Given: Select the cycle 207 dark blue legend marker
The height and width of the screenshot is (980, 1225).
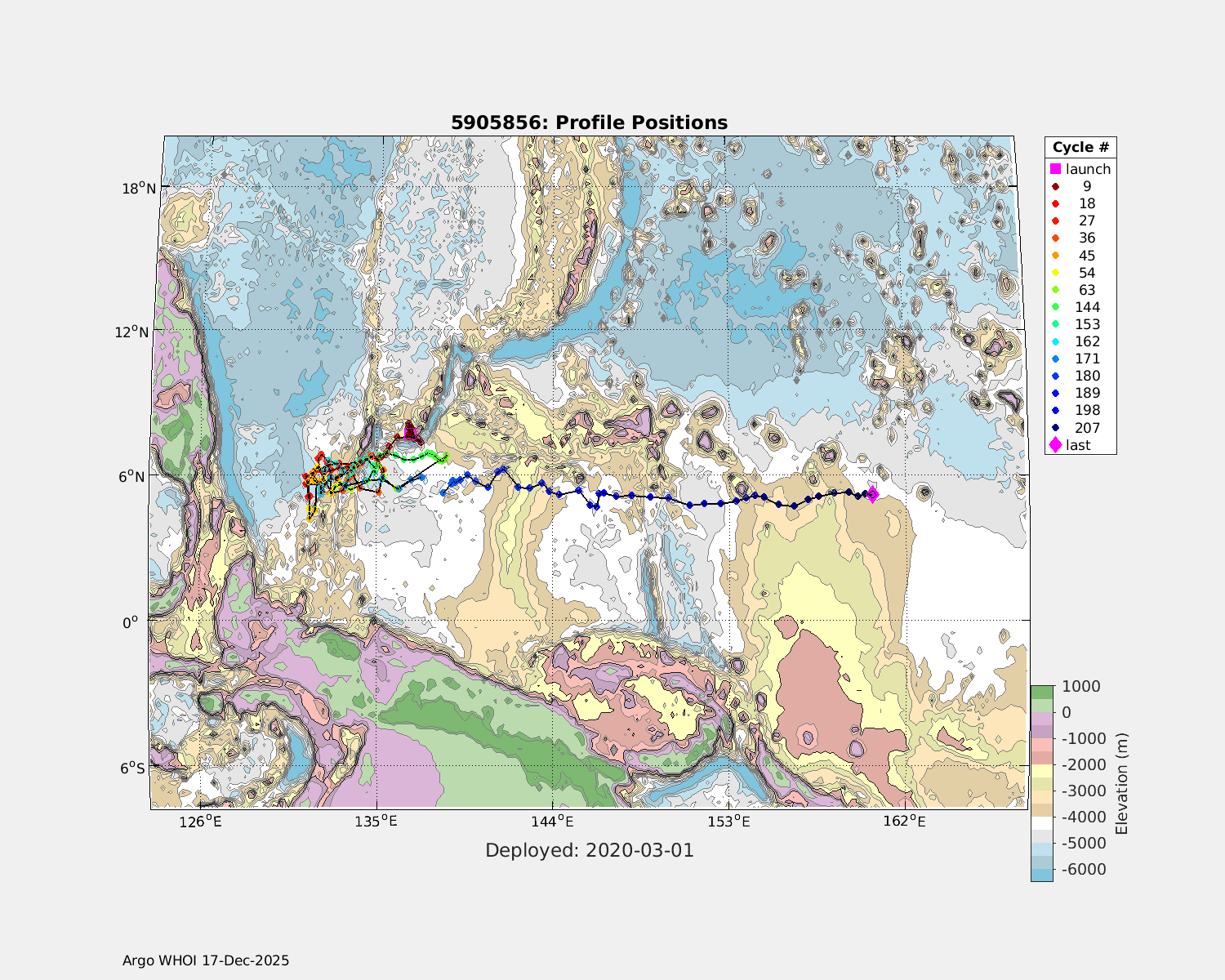Looking at the screenshot, I should pyautogui.click(x=1055, y=428).
